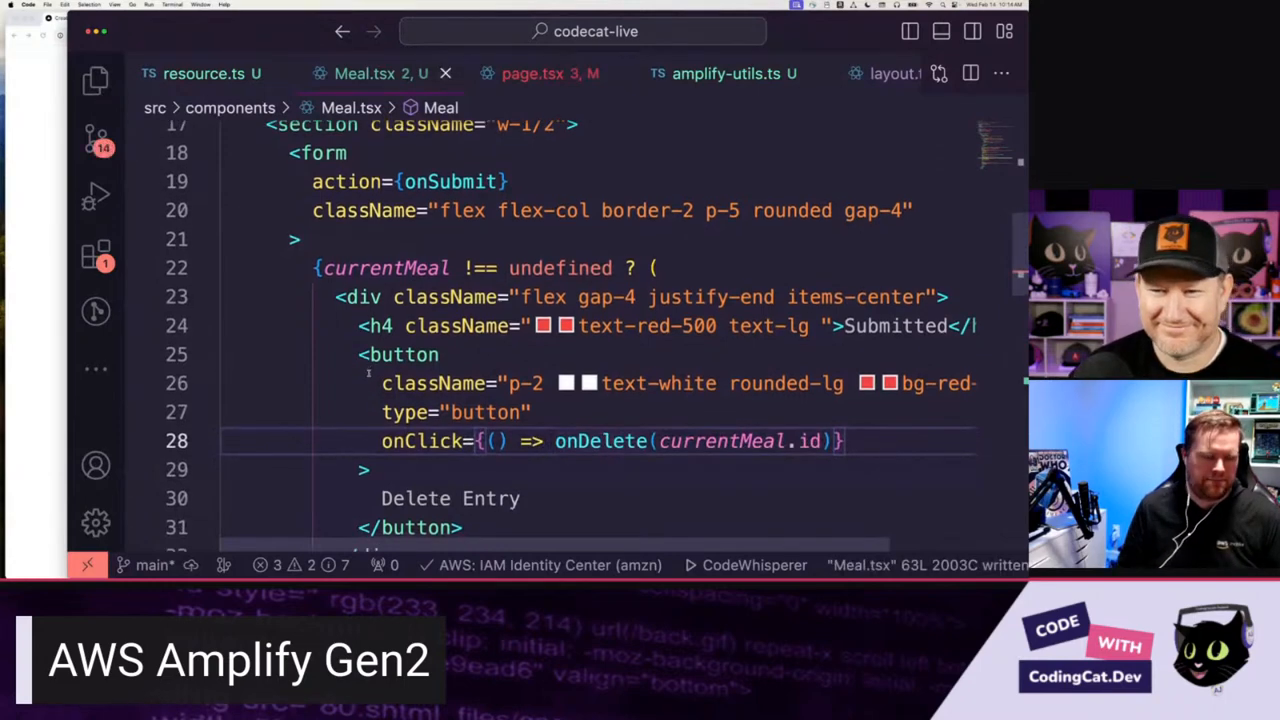The width and height of the screenshot is (1280, 720).
Task: Open the first red swatch before text-red-500
Action: (x=543, y=326)
